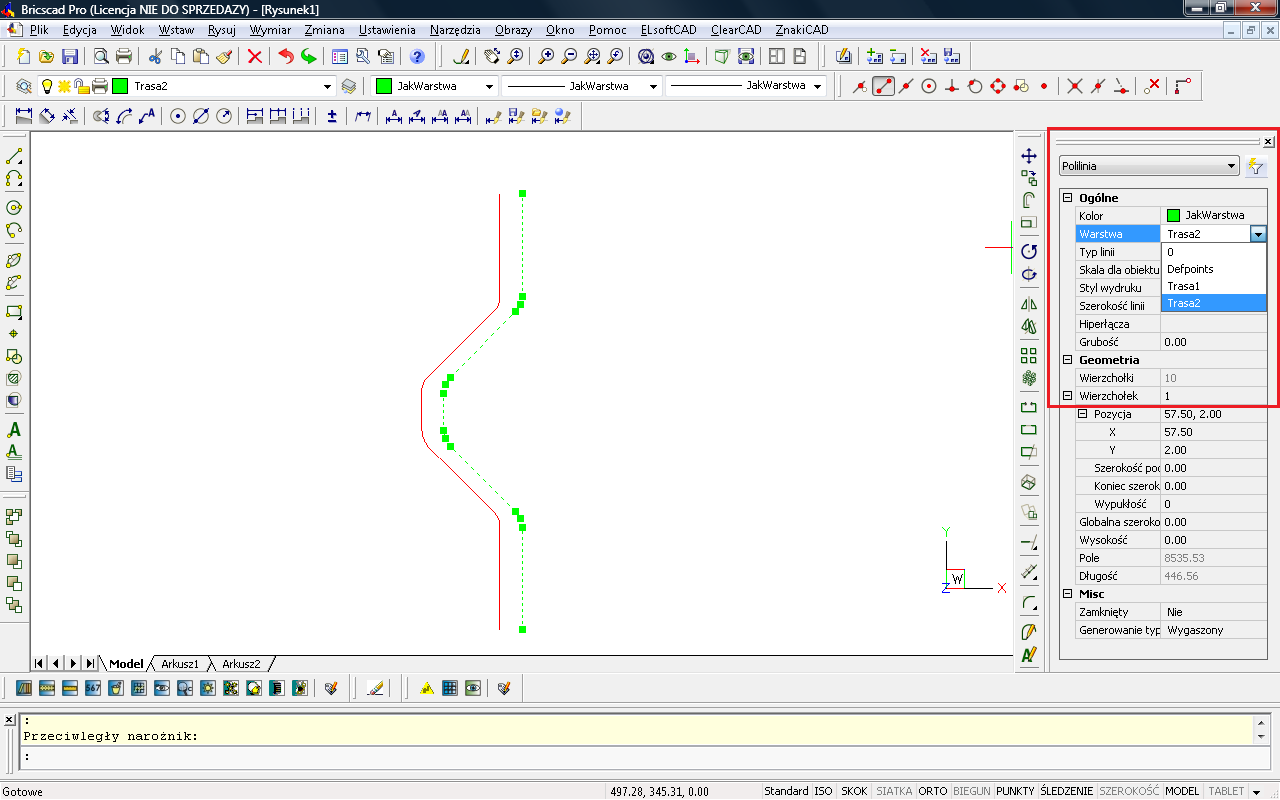Switch to the Arkusz2 tab
The height and width of the screenshot is (800, 1280).
pyautogui.click(x=241, y=664)
